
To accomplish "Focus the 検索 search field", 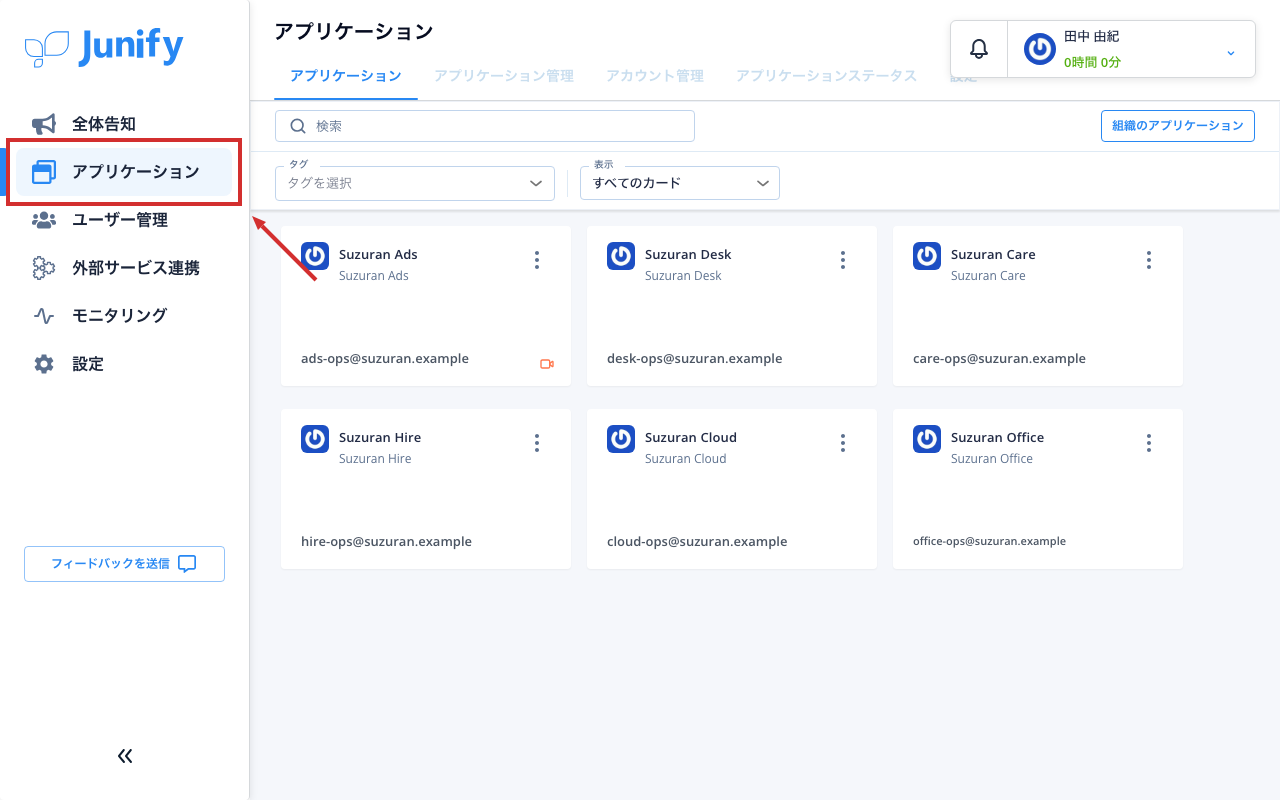I will pos(485,126).
